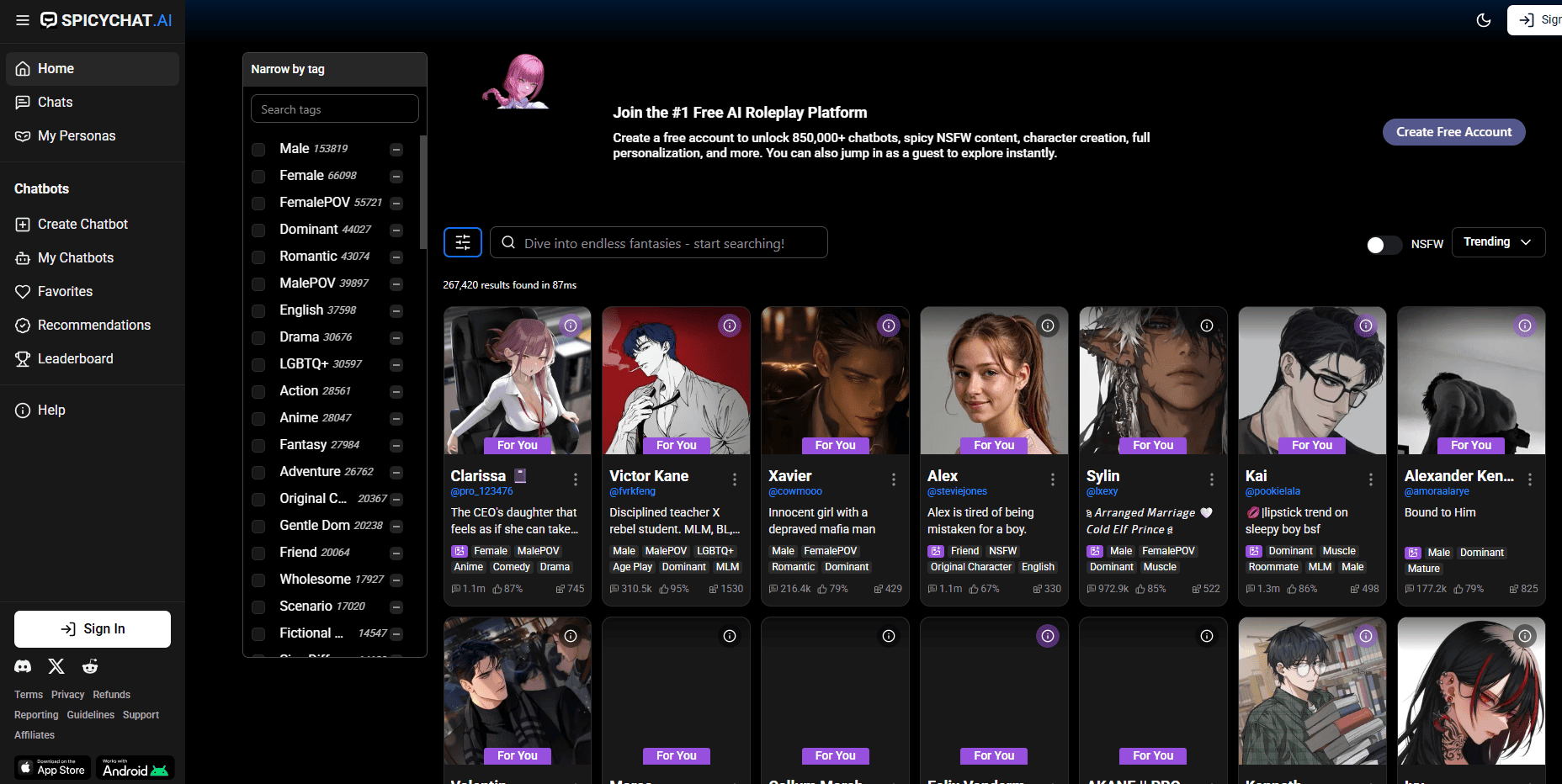Toggle the NSFW switch
The height and width of the screenshot is (784, 1562).
[x=1384, y=245]
